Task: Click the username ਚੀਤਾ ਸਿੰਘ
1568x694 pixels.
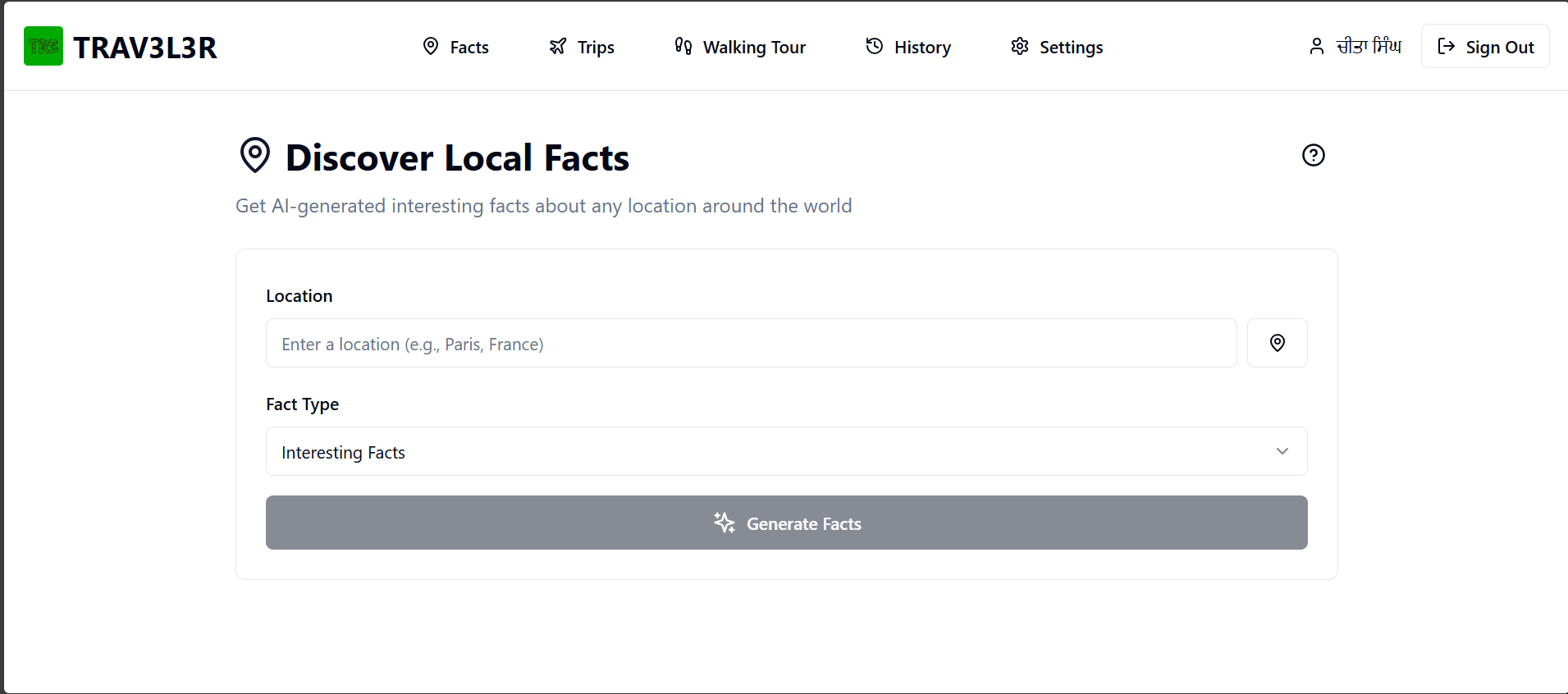Action: [x=1369, y=46]
